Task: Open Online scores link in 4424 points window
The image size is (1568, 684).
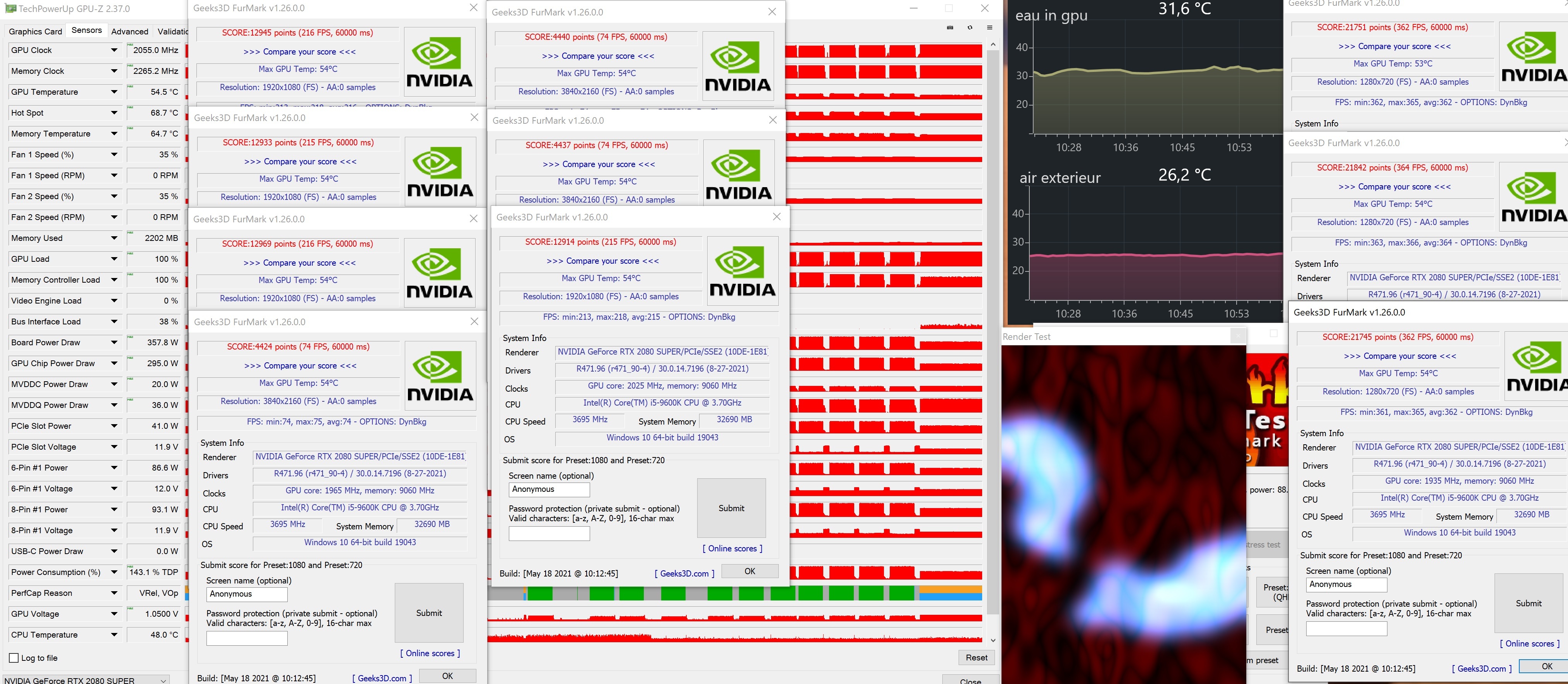Action: click(x=430, y=653)
